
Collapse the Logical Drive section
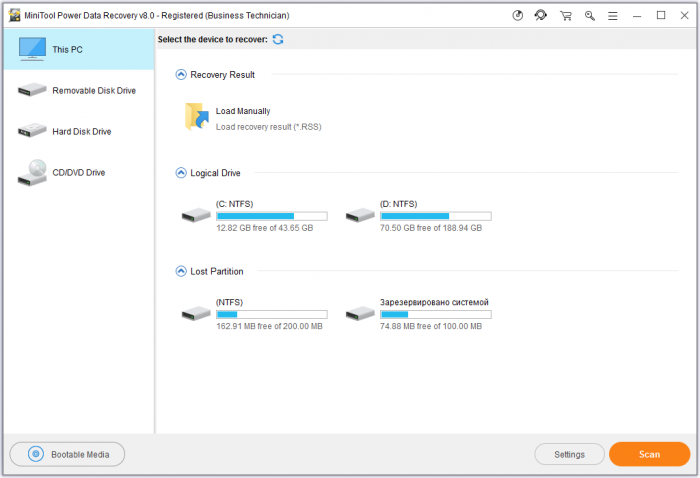tap(181, 173)
